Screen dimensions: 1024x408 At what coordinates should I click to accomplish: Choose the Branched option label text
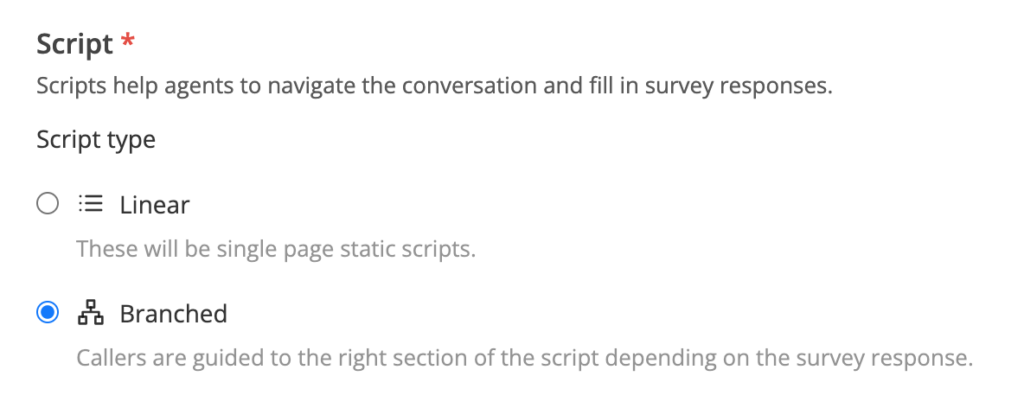pyautogui.click(x=173, y=313)
